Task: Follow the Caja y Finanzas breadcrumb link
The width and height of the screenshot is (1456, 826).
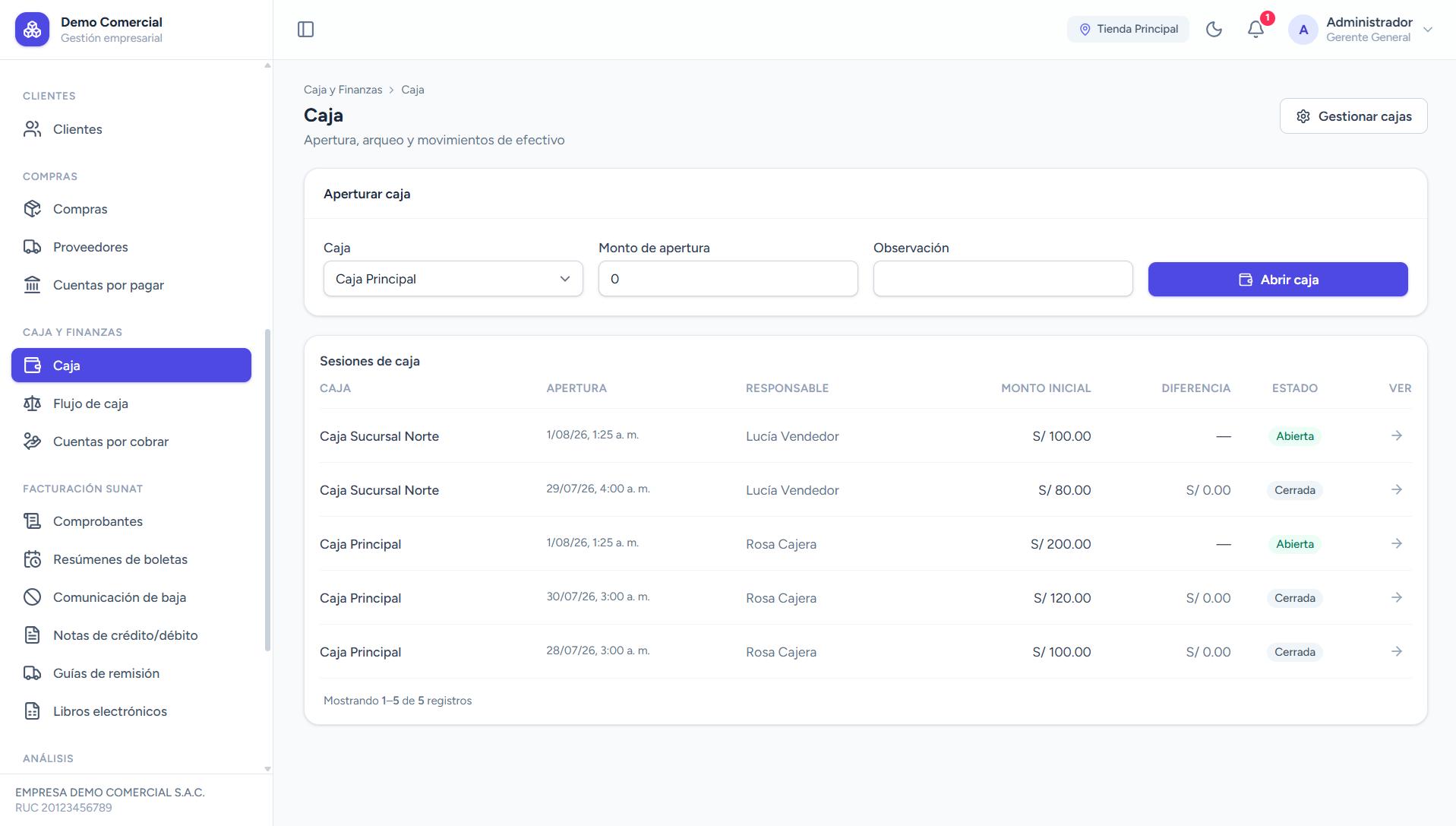Action: coord(343,90)
